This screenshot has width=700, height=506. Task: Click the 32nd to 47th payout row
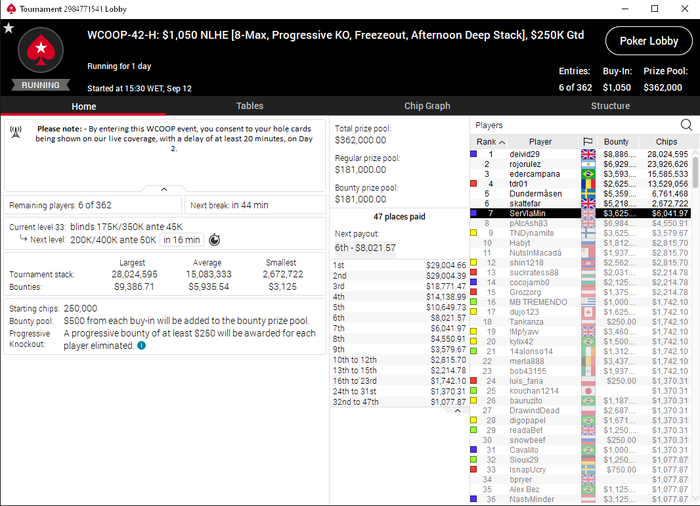pyautogui.click(x=399, y=402)
